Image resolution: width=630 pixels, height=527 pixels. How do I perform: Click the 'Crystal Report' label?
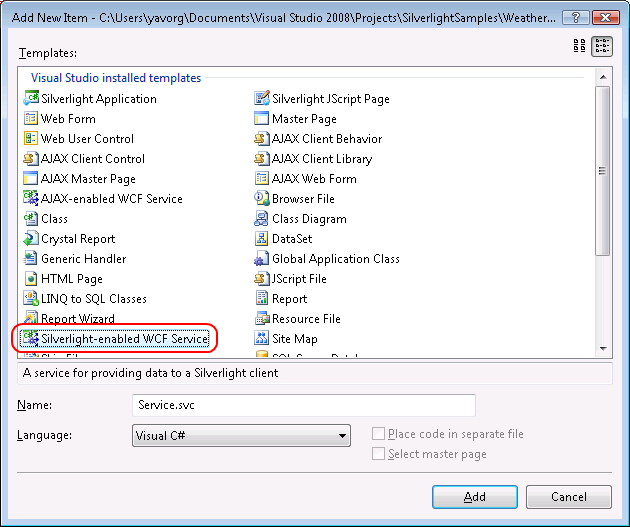tap(78, 239)
